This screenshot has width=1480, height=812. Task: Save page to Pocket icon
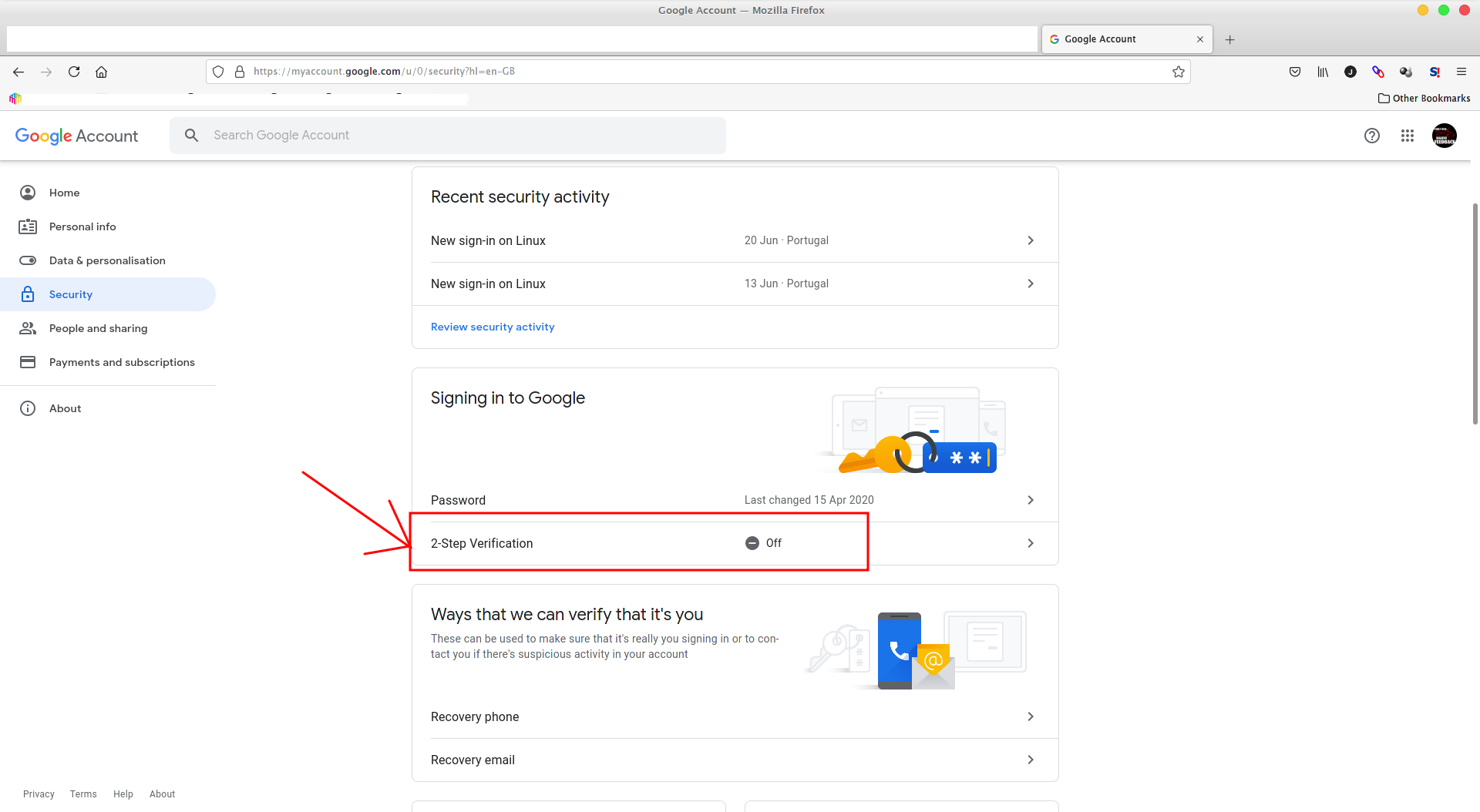click(1295, 72)
